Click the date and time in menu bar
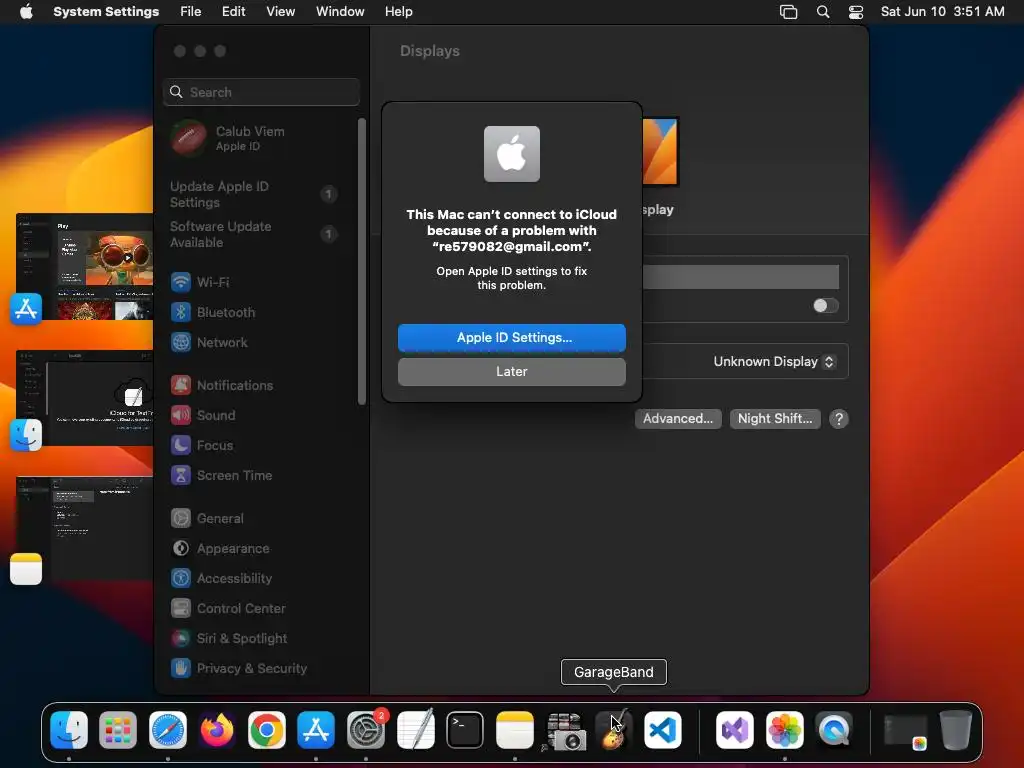The image size is (1024, 768). tap(942, 12)
